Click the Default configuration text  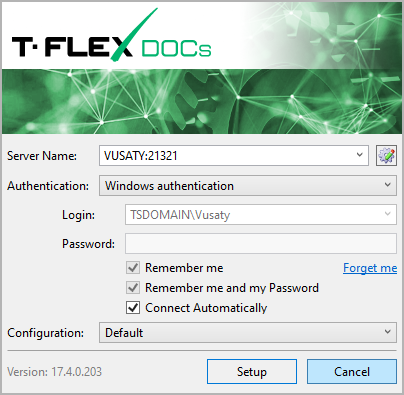(124, 333)
